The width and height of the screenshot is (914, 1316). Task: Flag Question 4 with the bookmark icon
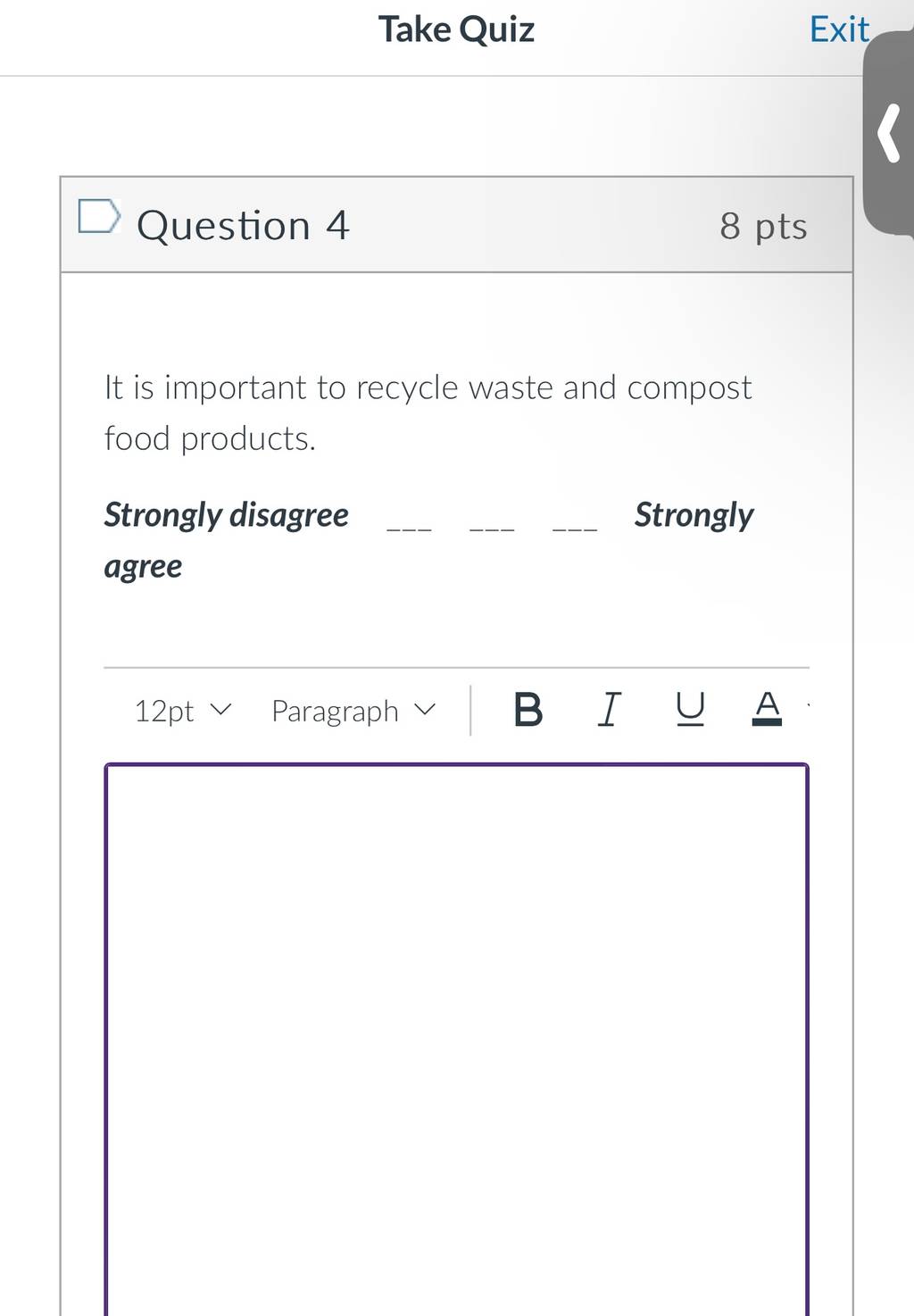click(x=99, y=216)
